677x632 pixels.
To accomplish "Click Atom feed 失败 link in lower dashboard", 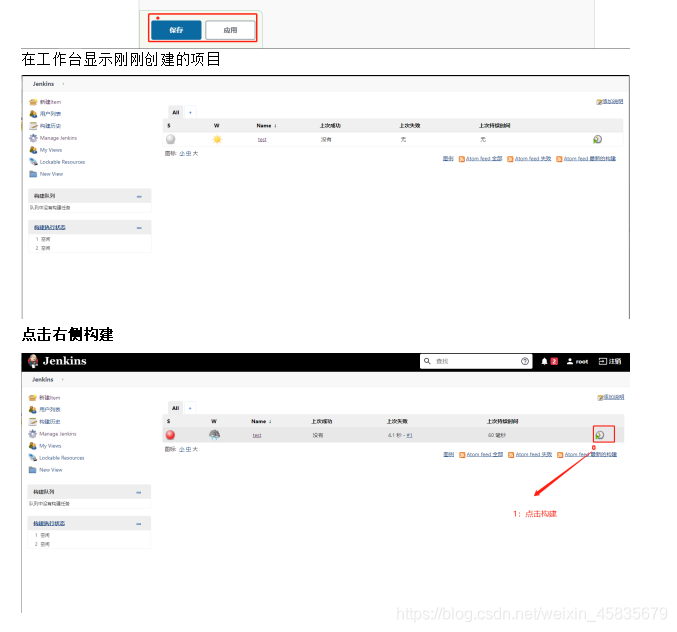I will pyautogui.click(x=534, y=455).
